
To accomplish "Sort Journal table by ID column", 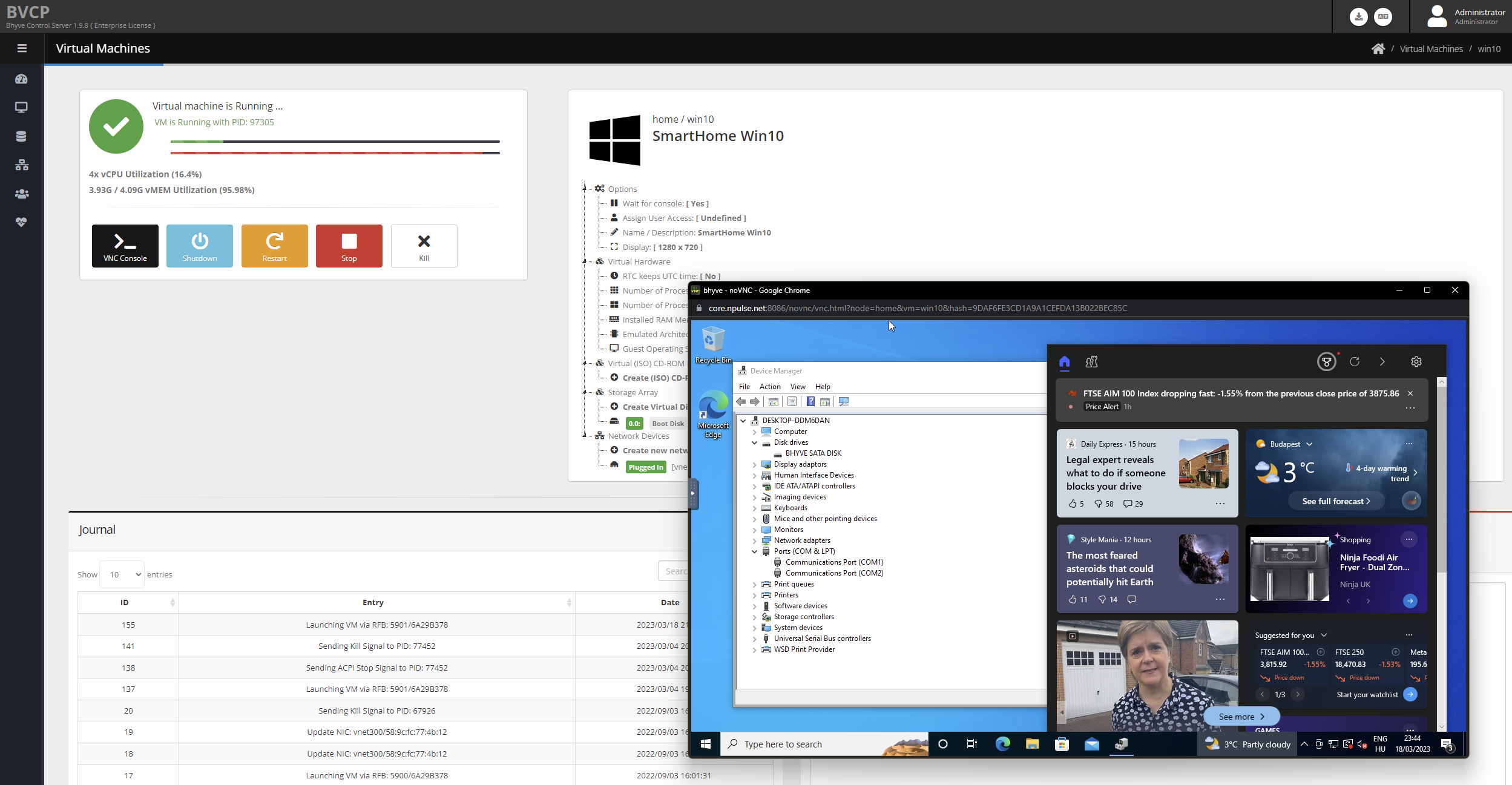I will [x=128, y=602].
